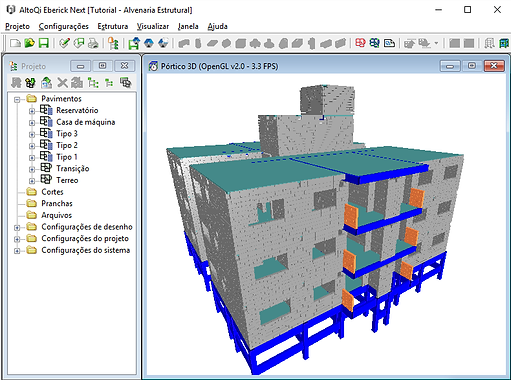Expand all tree nodes icon in Projeto panel

point(93,82)
